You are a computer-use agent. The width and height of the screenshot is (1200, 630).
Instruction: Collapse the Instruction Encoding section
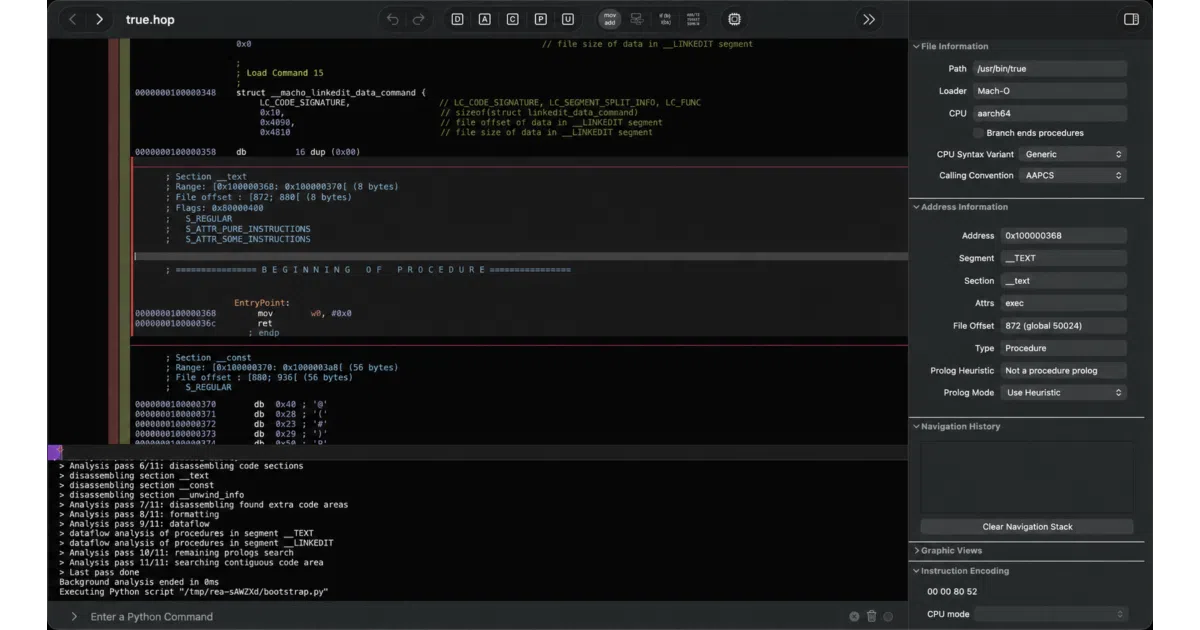click(916, 571)
